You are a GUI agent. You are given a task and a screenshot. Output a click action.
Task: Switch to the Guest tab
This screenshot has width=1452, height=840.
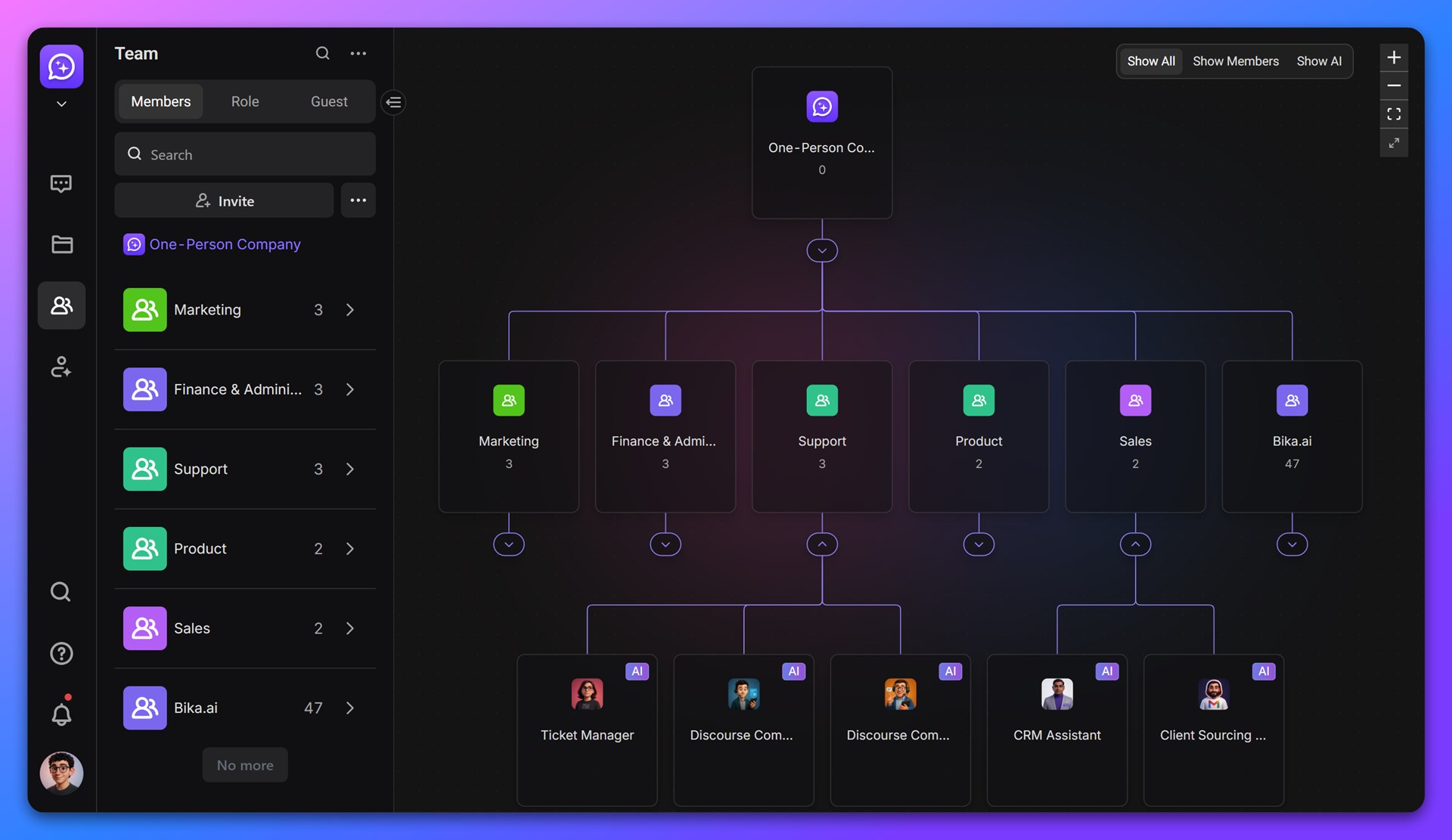(x=329, y=101)
